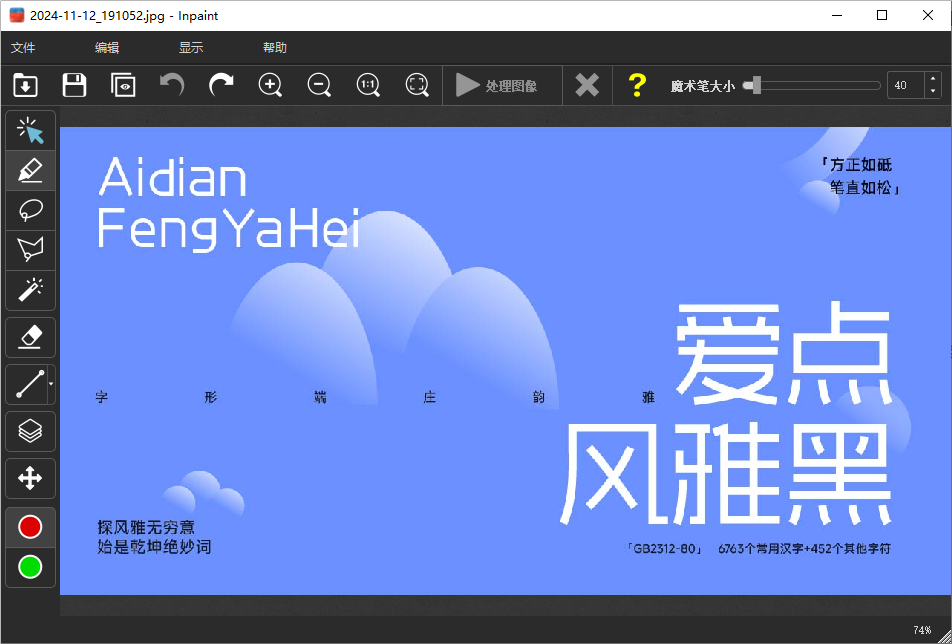Viewport: 952px width, 644px height.
Task: Select the polygonal lasso tool
Action: [30, 250]
